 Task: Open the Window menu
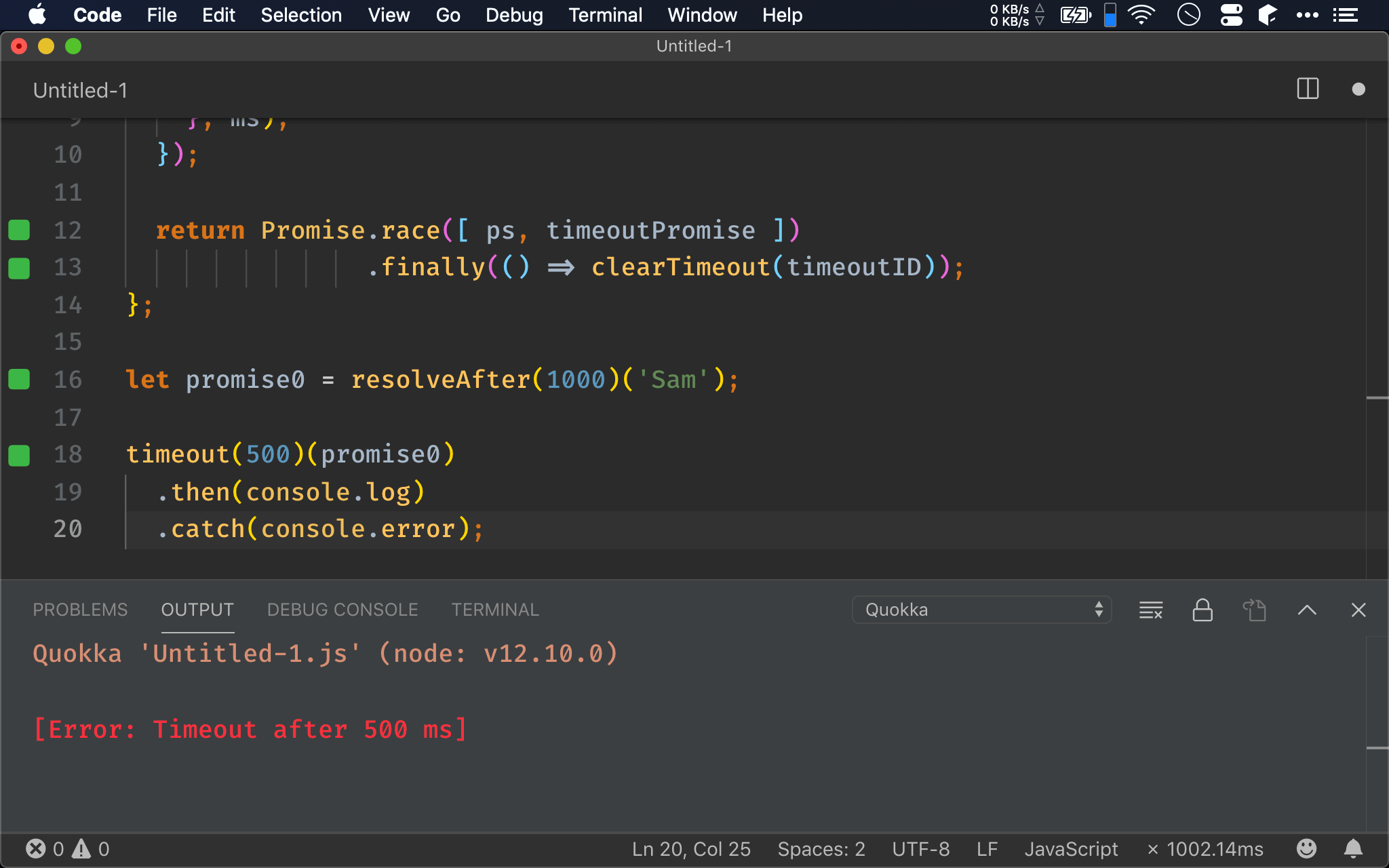click(x=702, y=15)
